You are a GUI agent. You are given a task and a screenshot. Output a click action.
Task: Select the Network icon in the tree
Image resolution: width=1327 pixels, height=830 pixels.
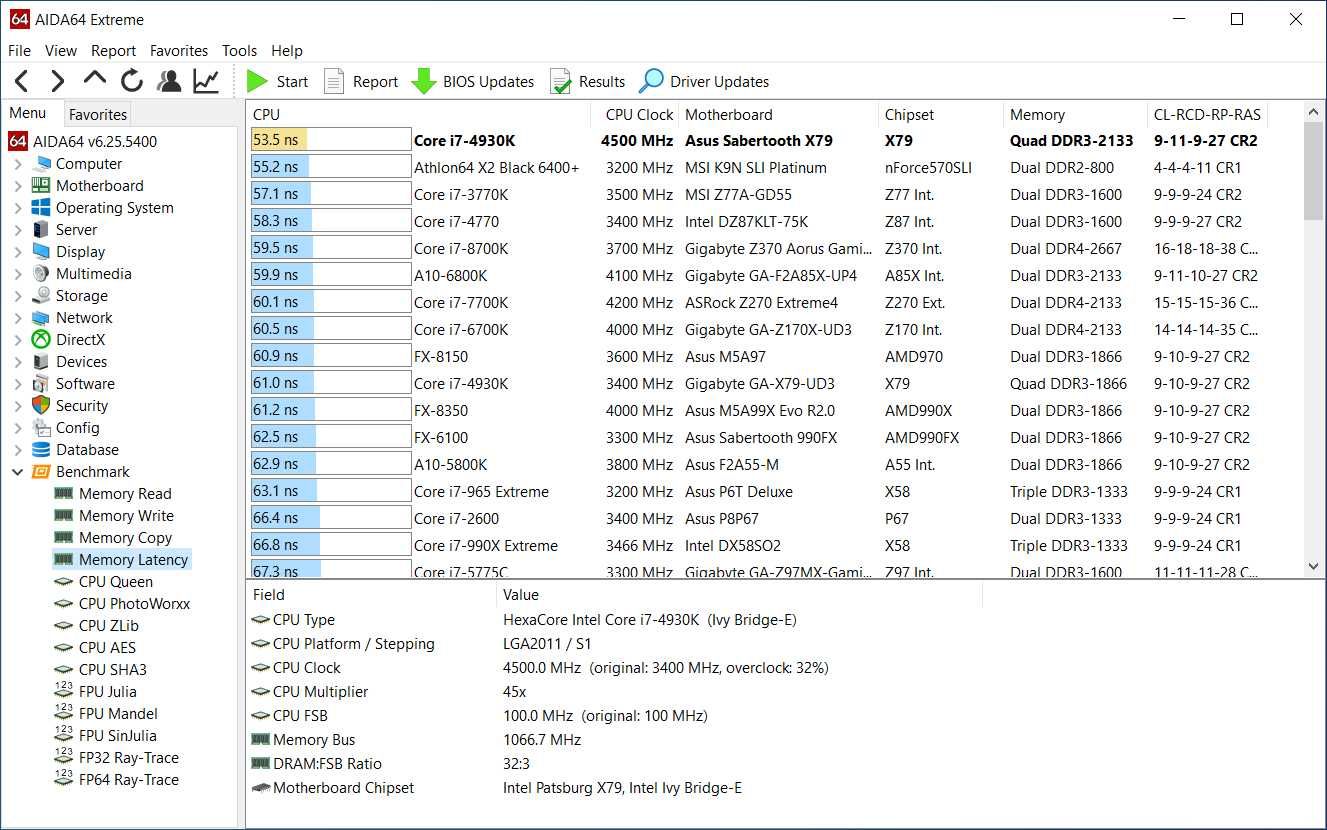tap(41, 318)
